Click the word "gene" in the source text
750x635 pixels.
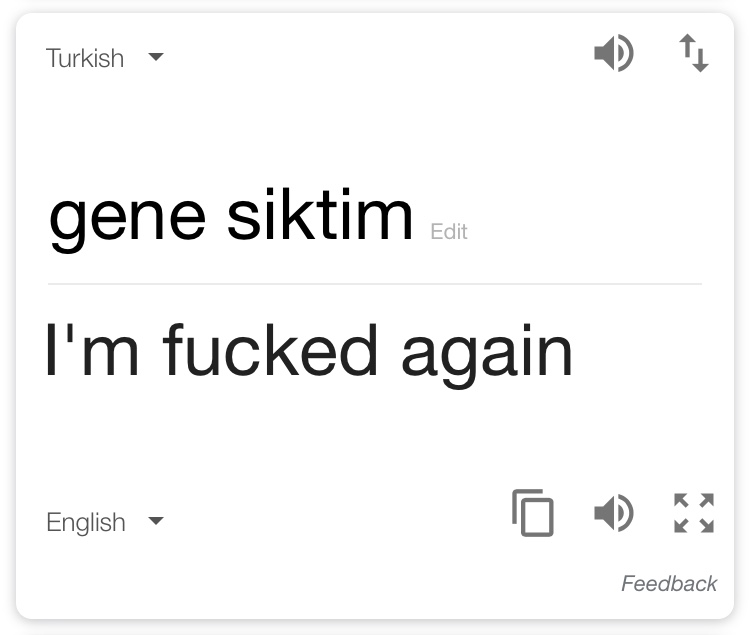(x=127, y=223)
